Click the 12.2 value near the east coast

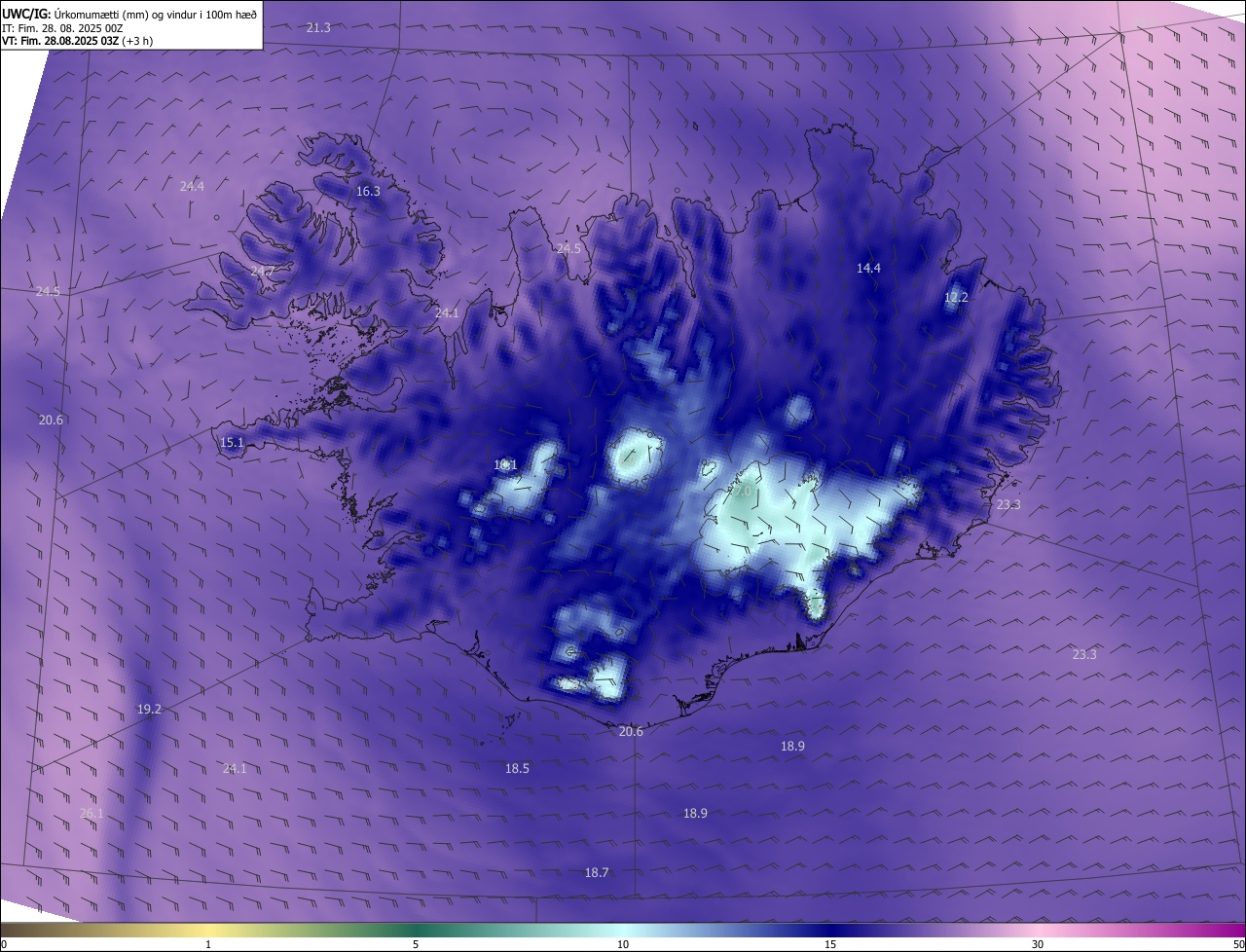tap(956, 297)
